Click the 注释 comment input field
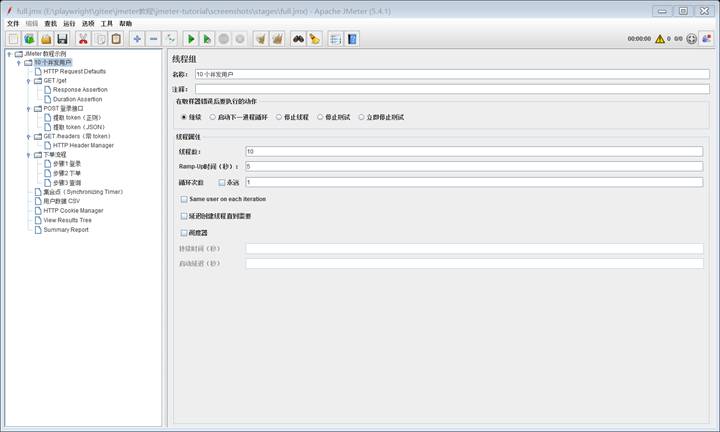The height and width of the screenshot is (432, 720). (452, 89)
